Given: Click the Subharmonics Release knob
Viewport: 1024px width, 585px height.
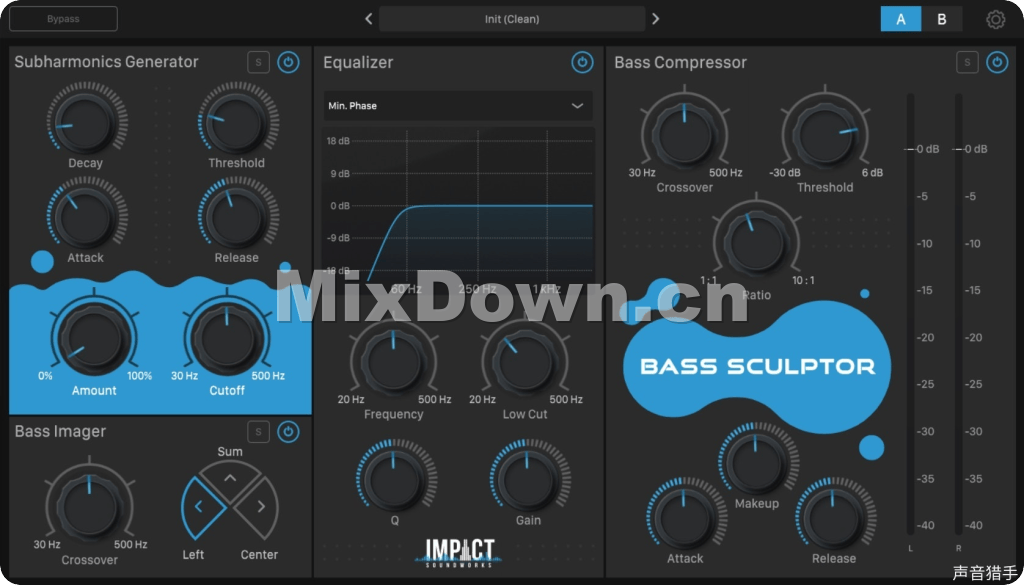Looking at the screenshot, I should (x=237, y=217).
